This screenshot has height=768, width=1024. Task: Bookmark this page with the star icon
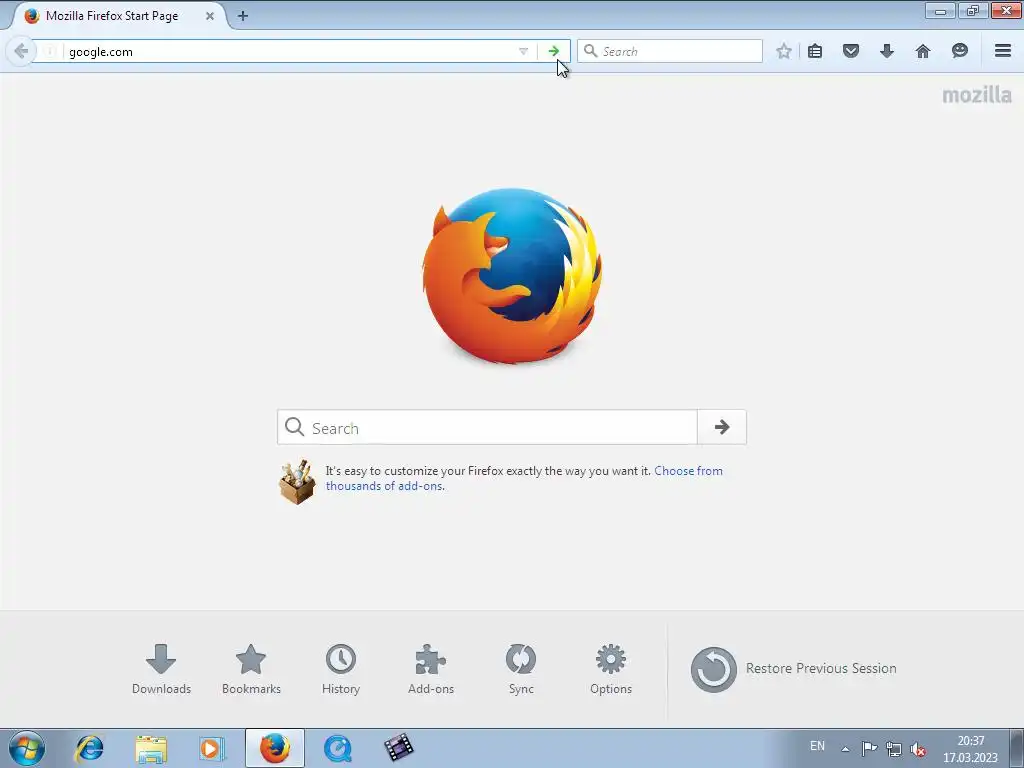[784, 51]
